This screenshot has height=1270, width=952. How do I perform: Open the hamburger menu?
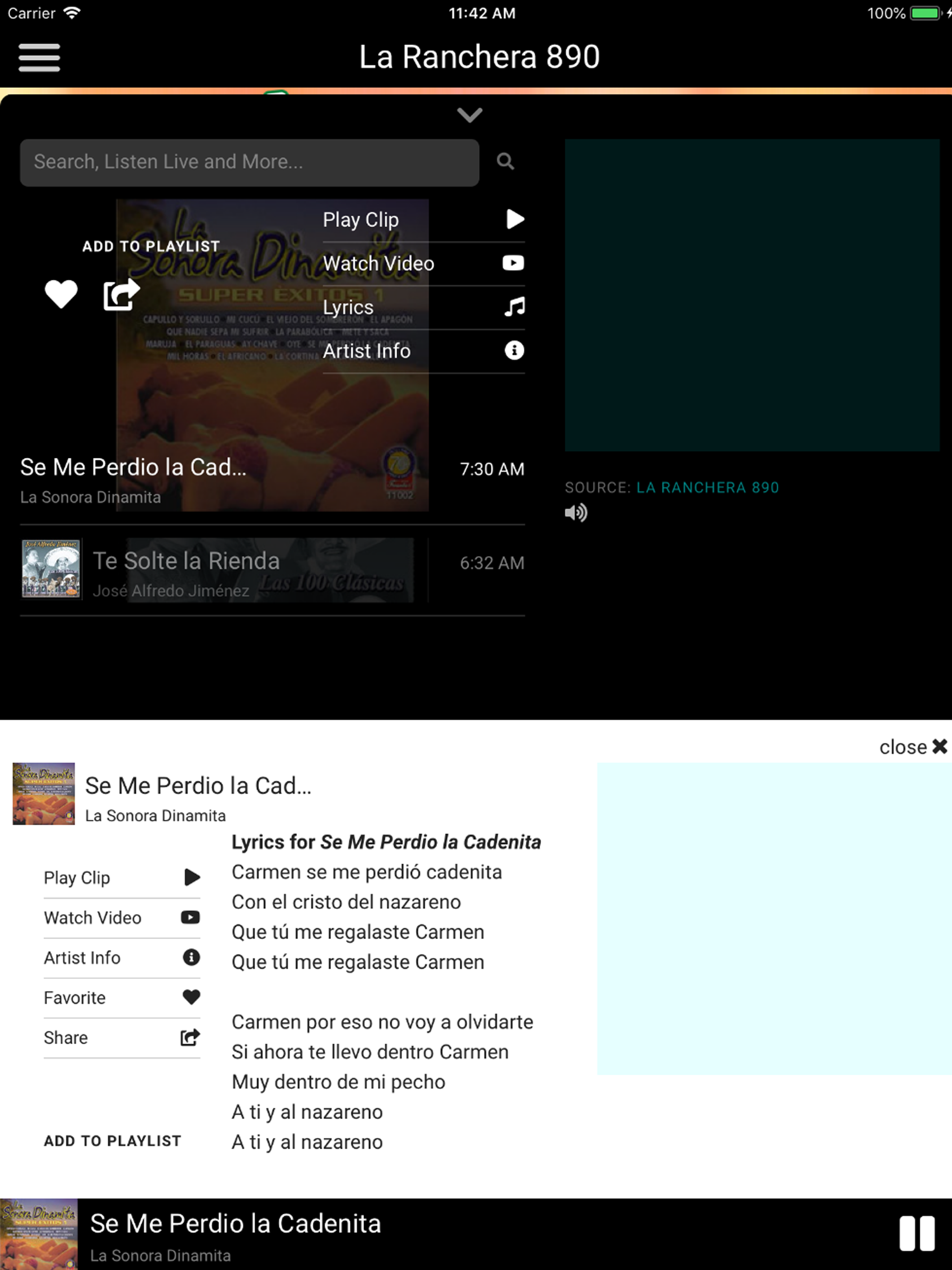tap(39, 58)
